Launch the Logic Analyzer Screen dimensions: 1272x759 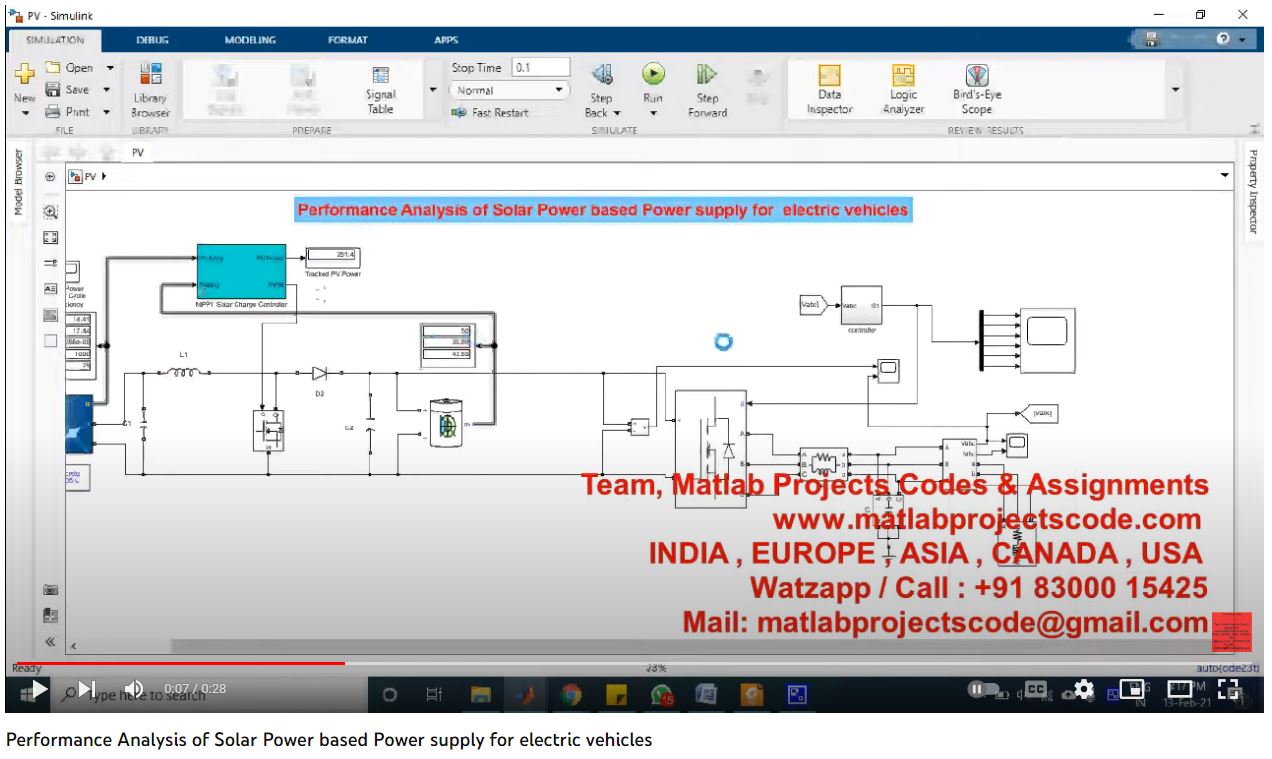(x=903, y=89)
